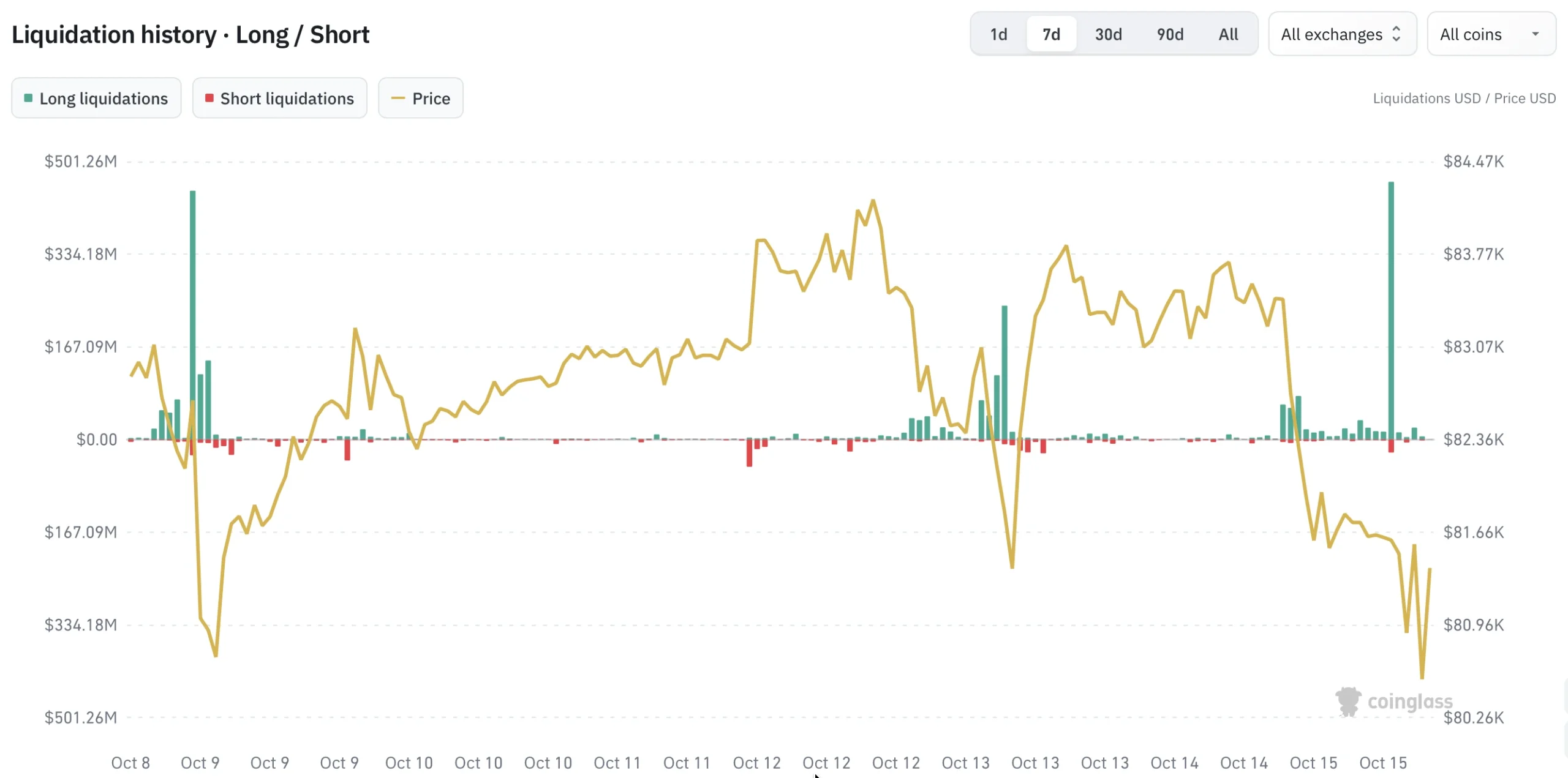1568x778 pixels.
Task: Toggle Short liquidations series
Action: 280,98
